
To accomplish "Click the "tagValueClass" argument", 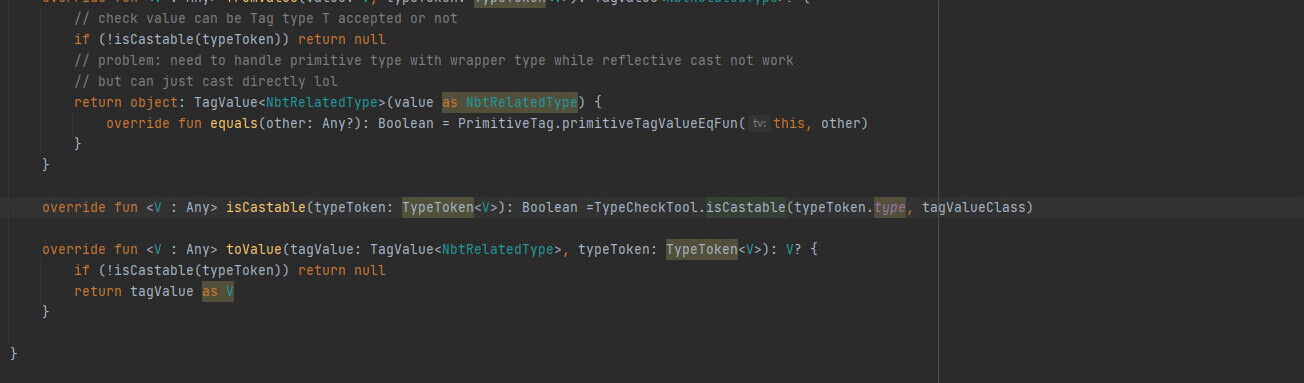I will [x=973, y=207].
